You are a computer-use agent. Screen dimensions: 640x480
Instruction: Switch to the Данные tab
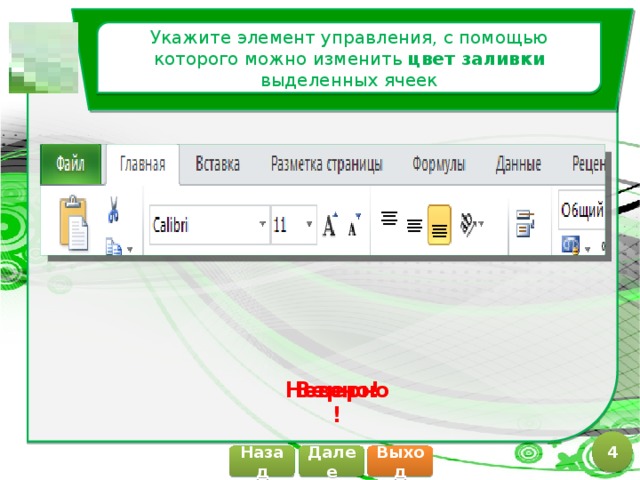(x=518, y=164)
